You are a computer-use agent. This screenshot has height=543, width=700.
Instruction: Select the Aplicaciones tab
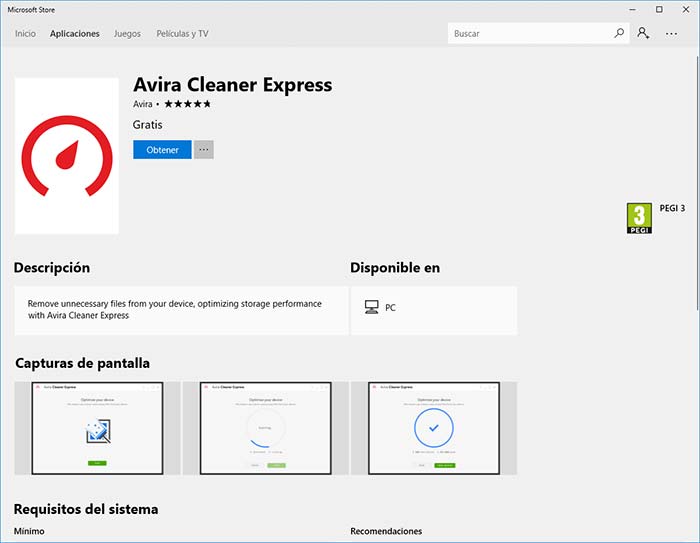pos(75,33)
